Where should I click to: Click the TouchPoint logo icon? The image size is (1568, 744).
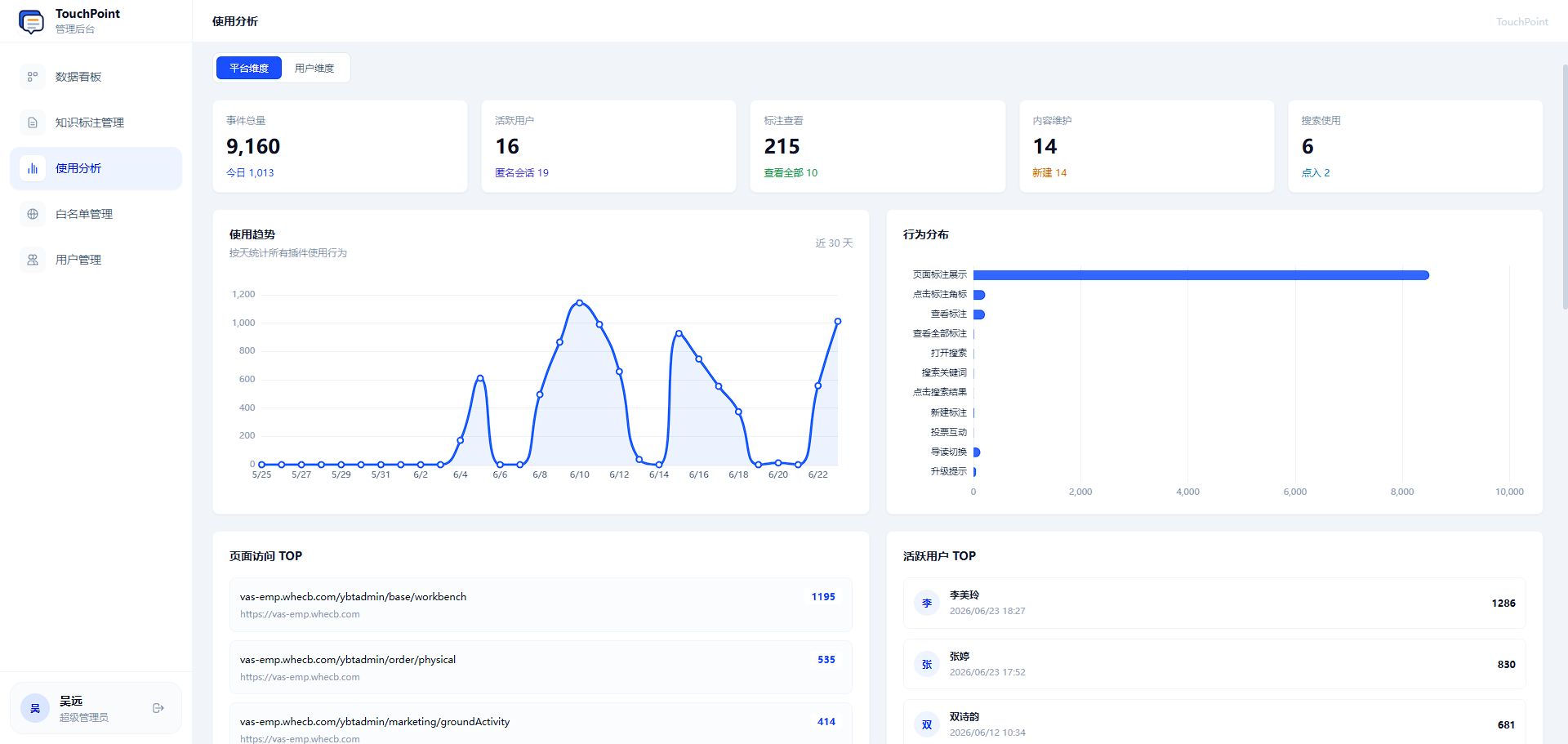coord(31,21)
